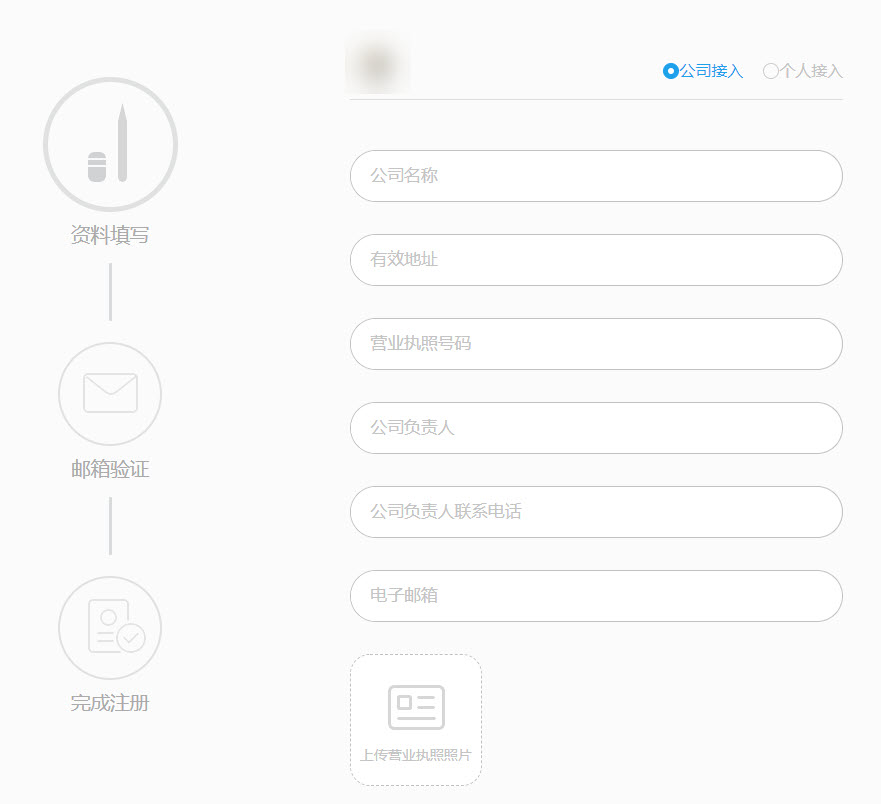The height and width of the screenshot is (804, 881).
Task: Open the blurred logo image at the top
Action: click(x=377, y=62)
